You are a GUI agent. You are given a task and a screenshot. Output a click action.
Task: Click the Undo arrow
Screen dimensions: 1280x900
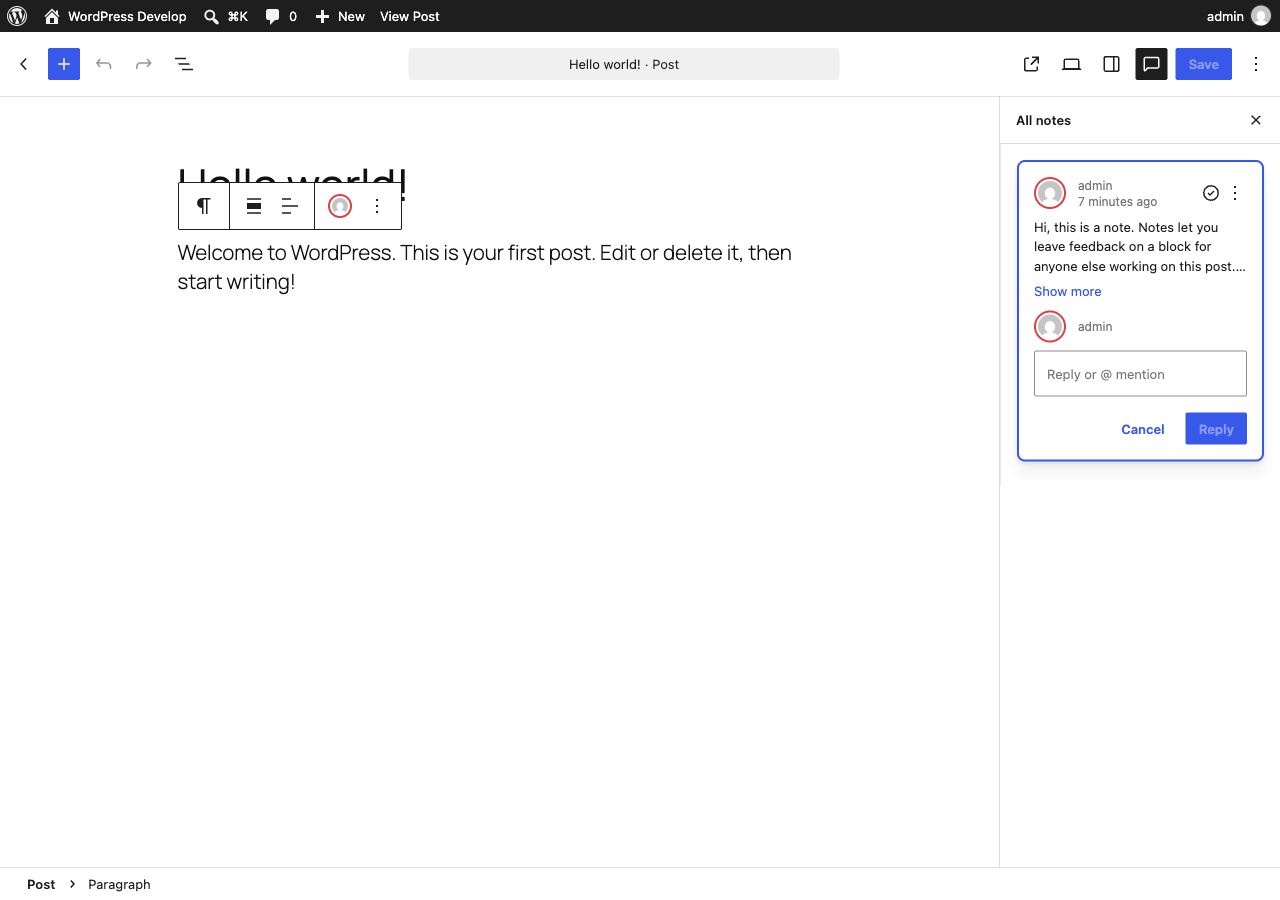click(x=104, y=64)
